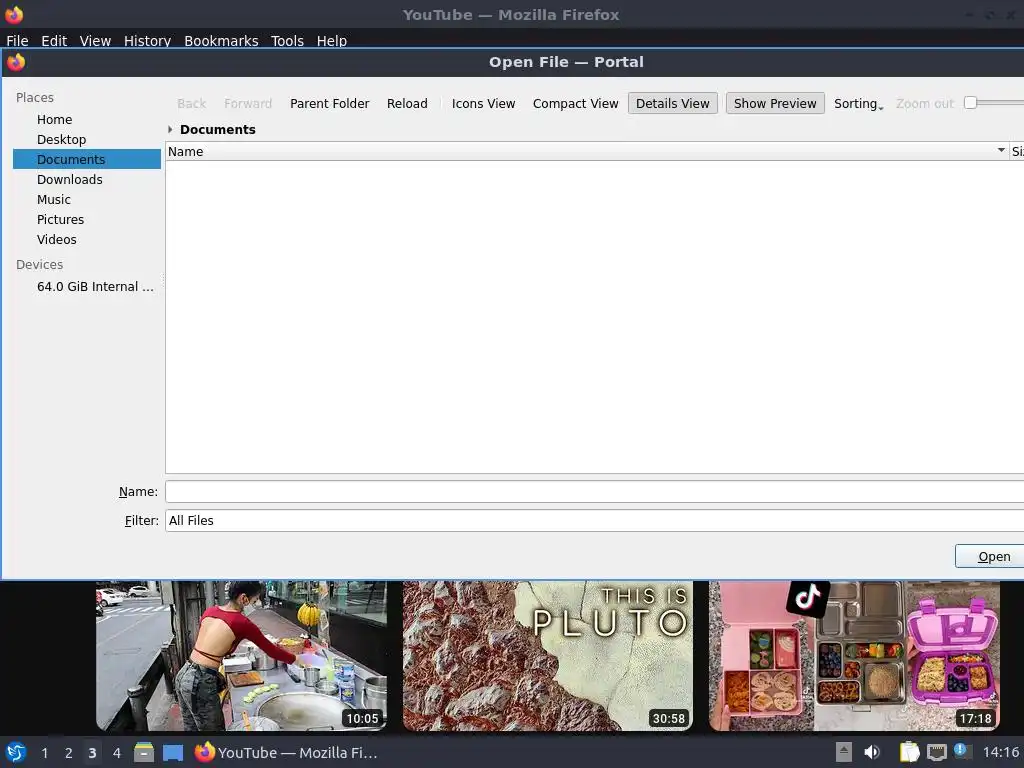Open the street food video thumbnail
Viewport: 1024px width, 768px height.
click(x=241, y=656)
